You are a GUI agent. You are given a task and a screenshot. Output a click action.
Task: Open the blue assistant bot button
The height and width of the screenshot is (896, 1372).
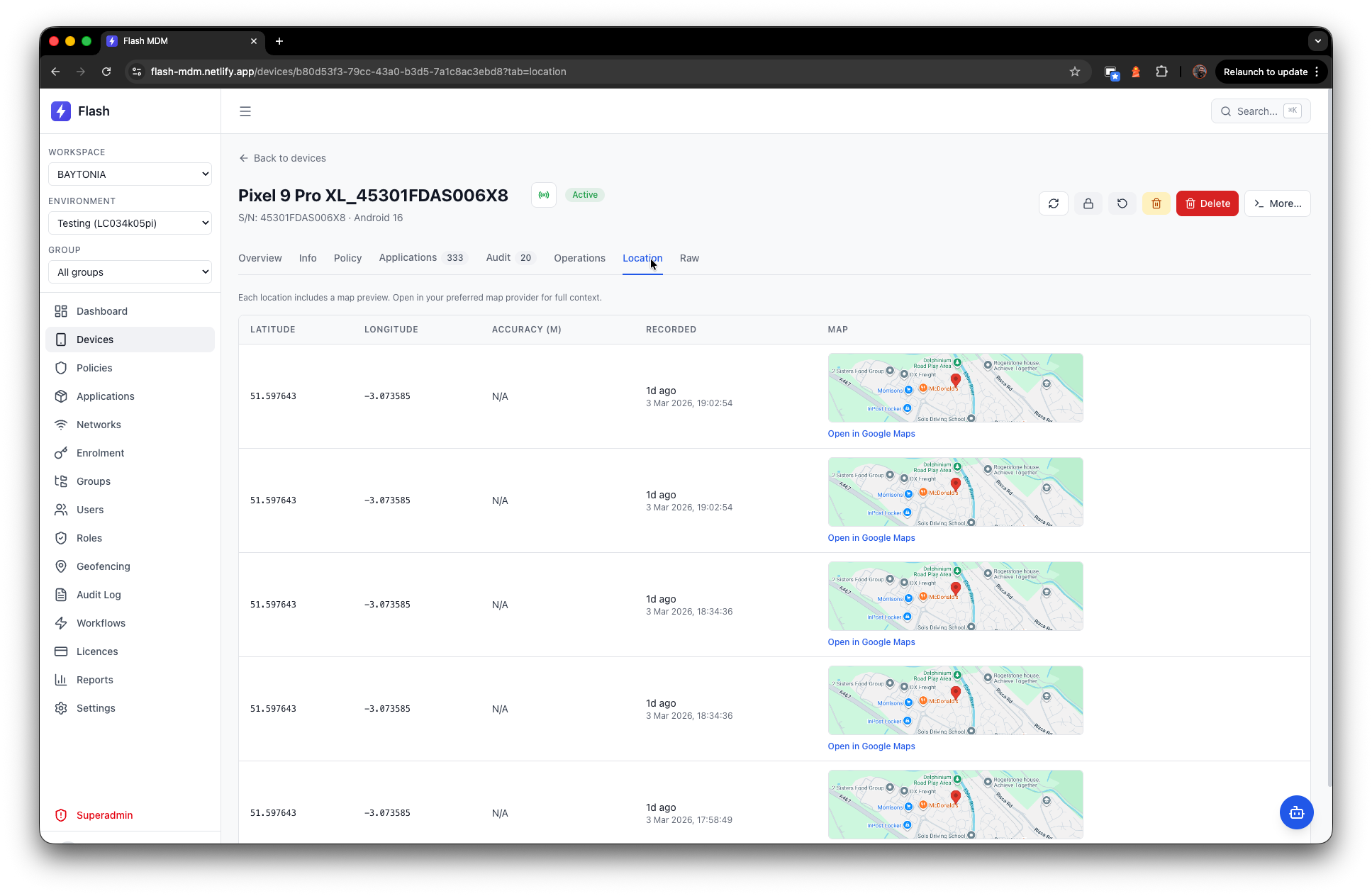[x=1296, y=812]
